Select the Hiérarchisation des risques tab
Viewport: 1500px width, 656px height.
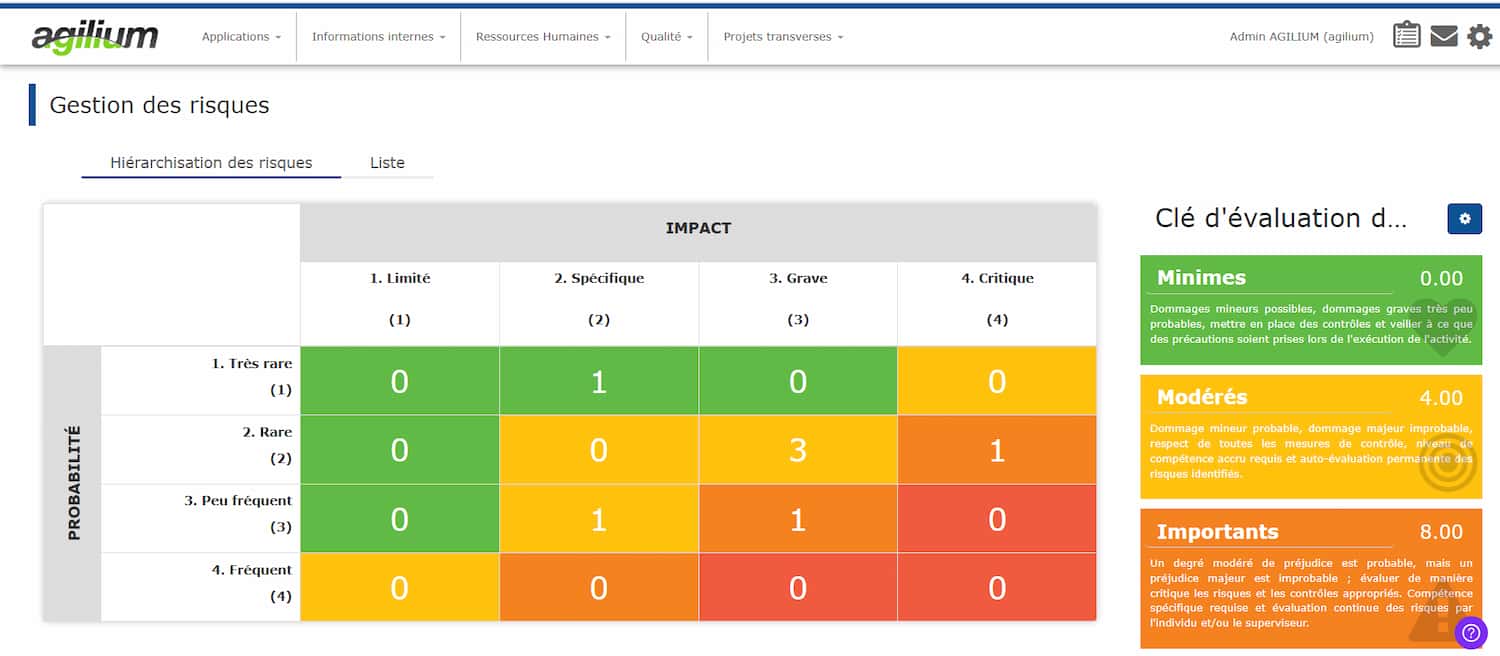pos(211,163)
